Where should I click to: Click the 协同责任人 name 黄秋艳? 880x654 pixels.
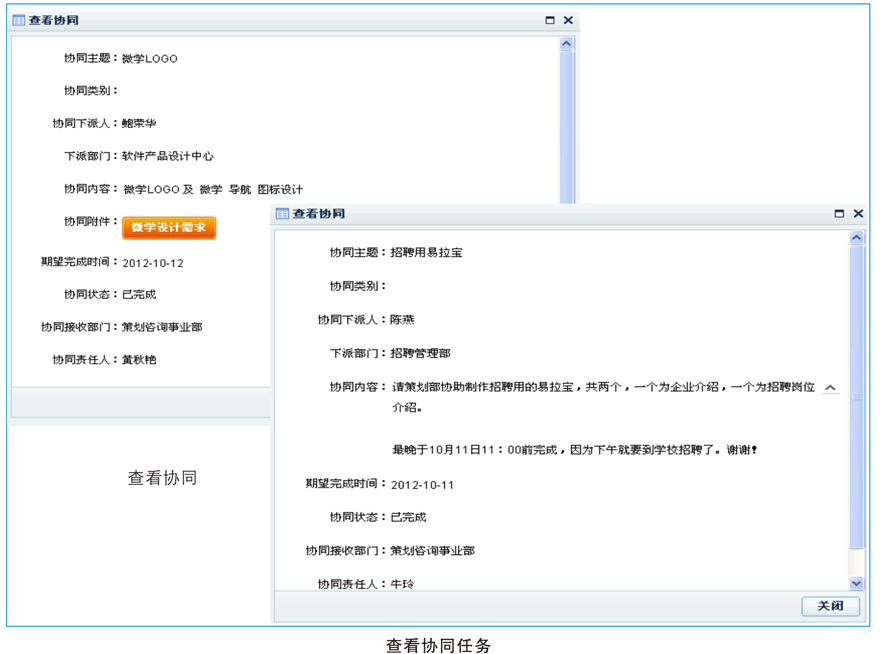click(x=139, y=360)
